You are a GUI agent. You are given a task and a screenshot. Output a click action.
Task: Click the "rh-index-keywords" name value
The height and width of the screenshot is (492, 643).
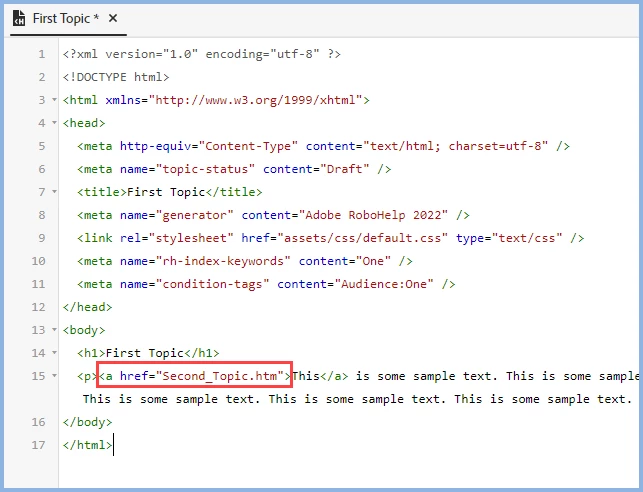pyautogui.click(x=223, y=261)
